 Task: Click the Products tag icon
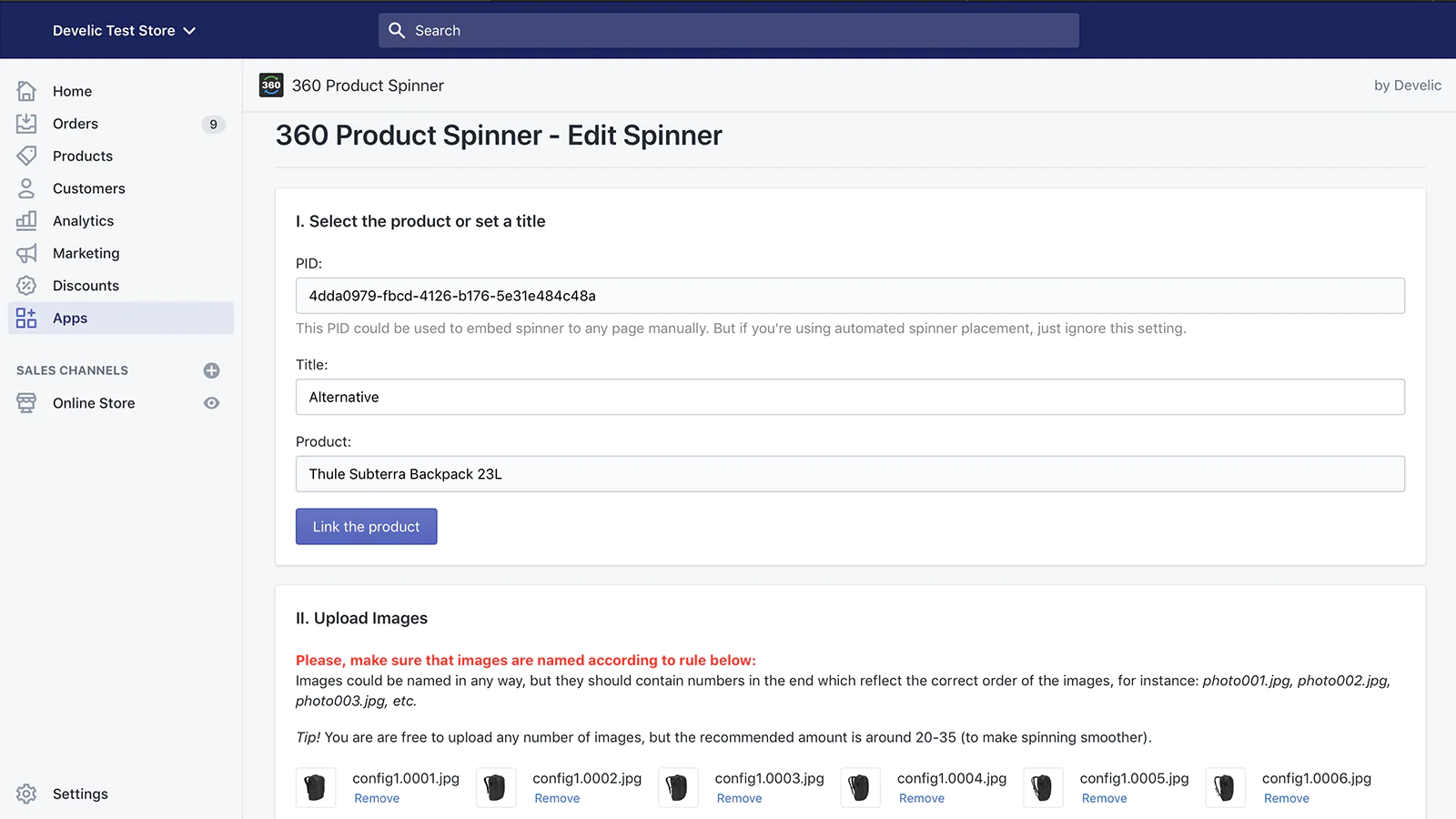[x=26, y=156]
